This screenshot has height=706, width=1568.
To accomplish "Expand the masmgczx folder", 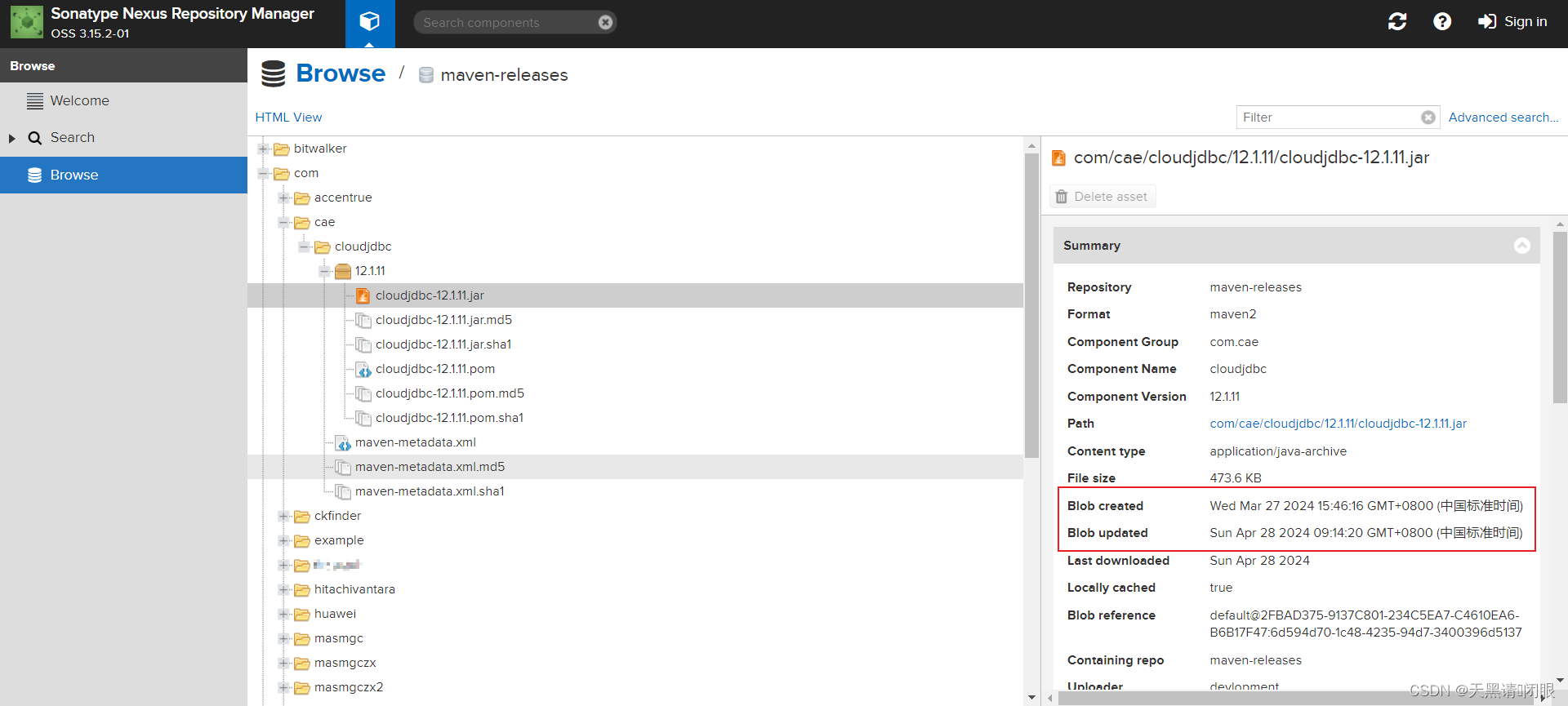I will point(283,663).
